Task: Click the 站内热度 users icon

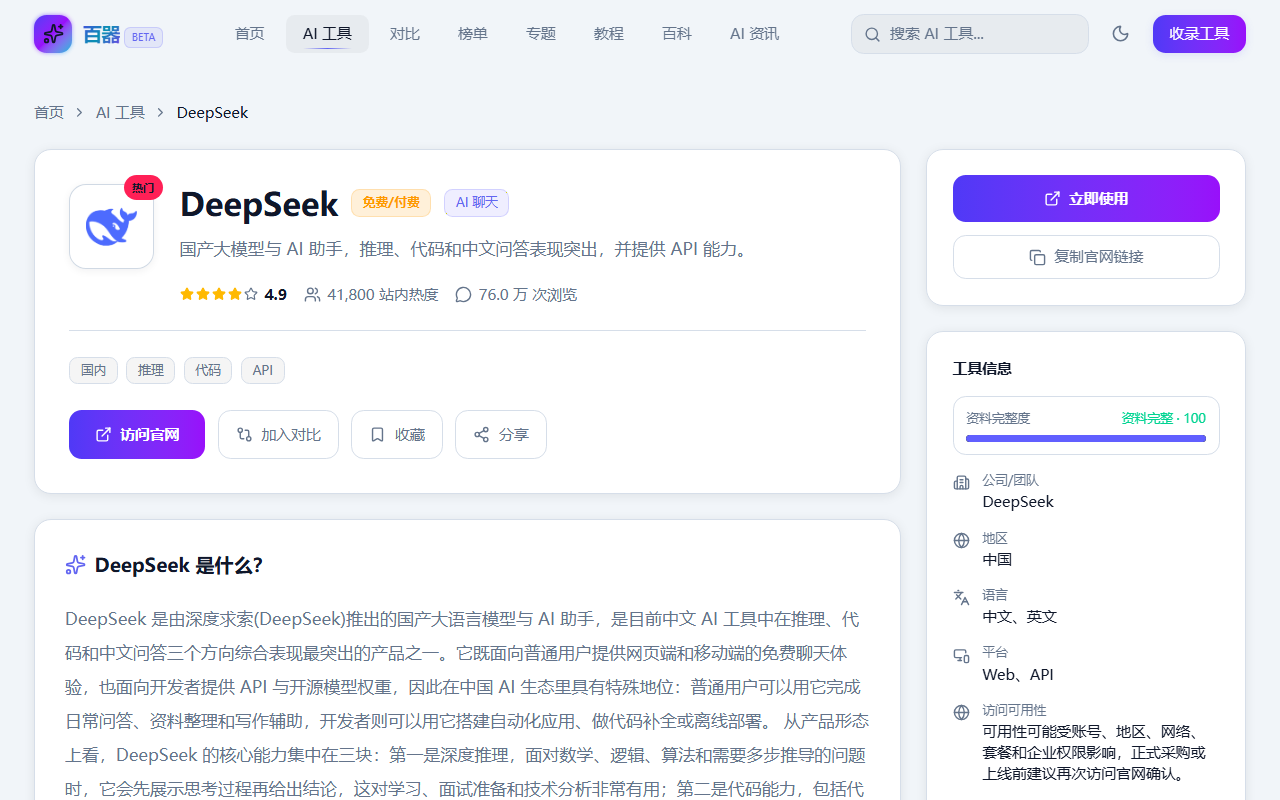Action: point(312,295)
